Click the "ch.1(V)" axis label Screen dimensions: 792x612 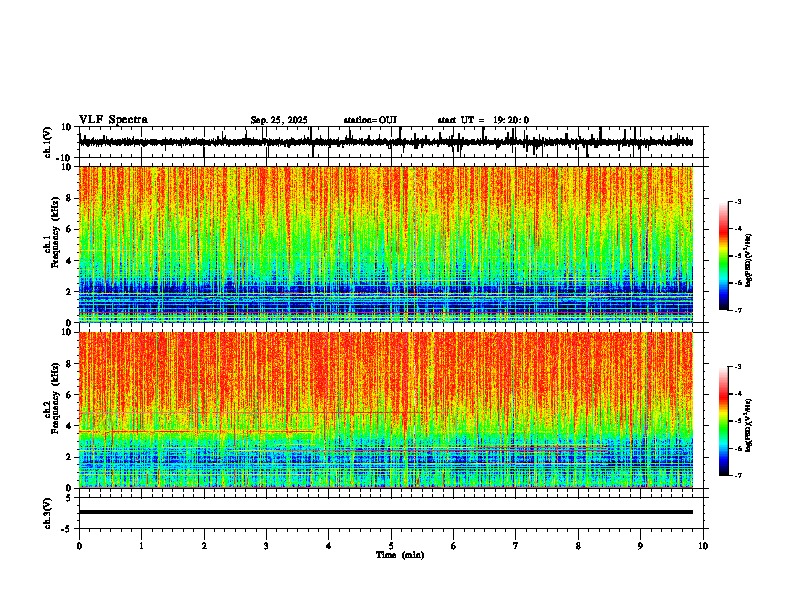tap(48, 142)
